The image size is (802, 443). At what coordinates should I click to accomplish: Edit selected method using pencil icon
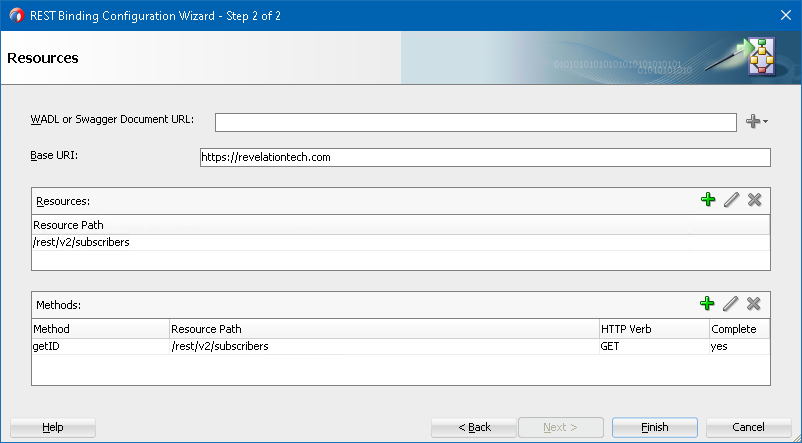pos(731,304)
